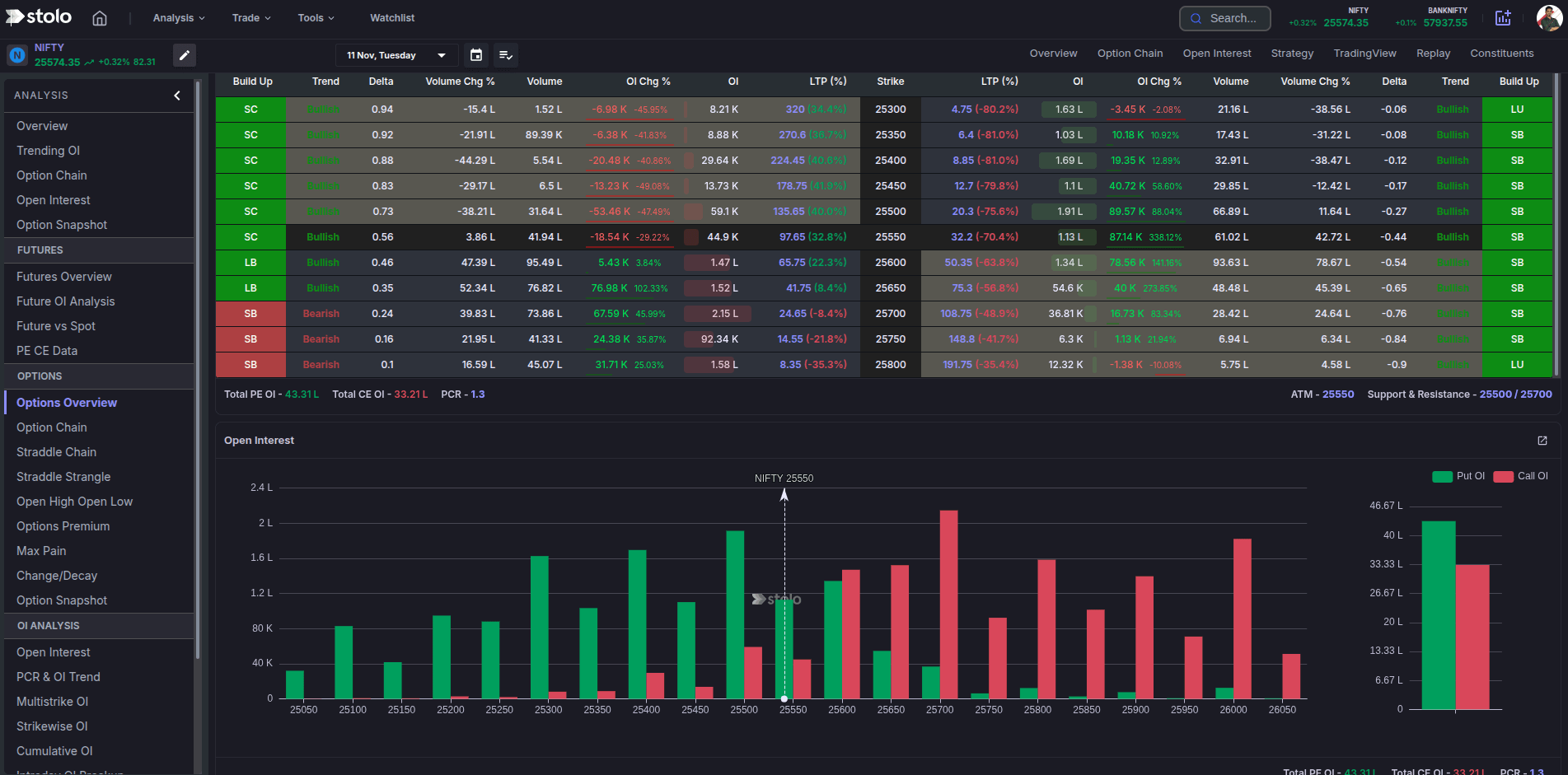
Task: Toggle the Call OI legend in the chart
Action: coord(1520,476)
